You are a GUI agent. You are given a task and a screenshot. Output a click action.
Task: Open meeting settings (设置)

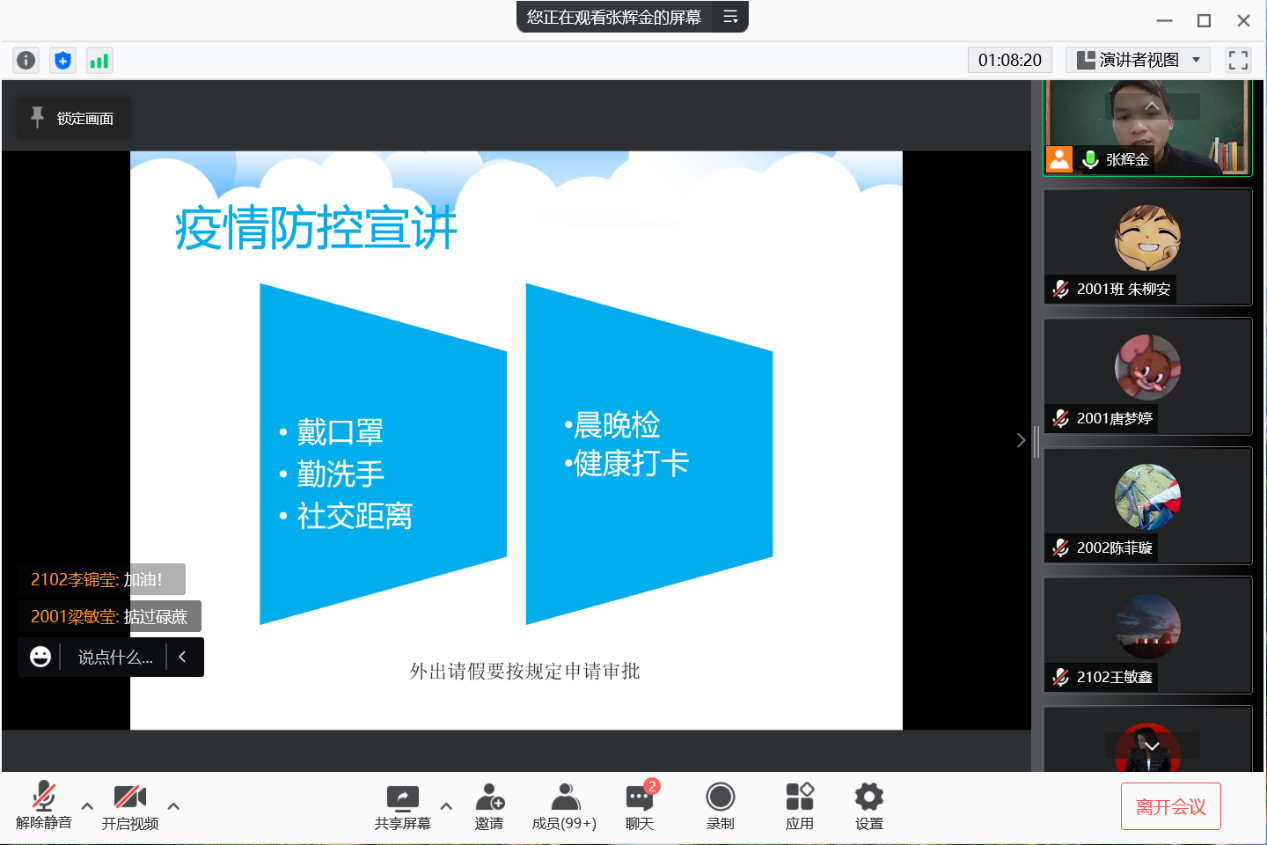[x=869, y=806]
